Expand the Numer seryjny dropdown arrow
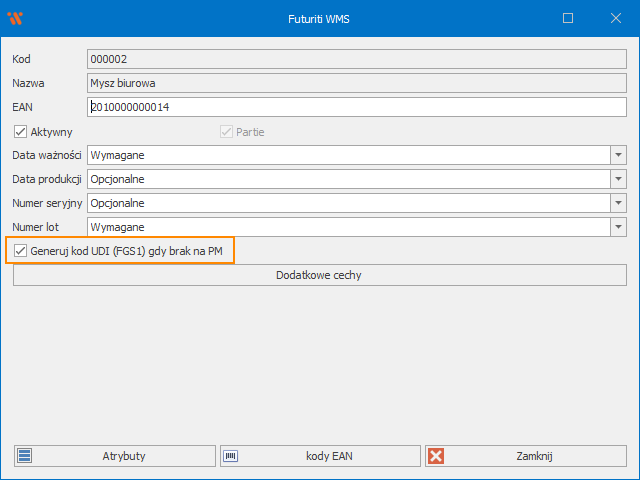Screen dimensions: 640x480 618,203
